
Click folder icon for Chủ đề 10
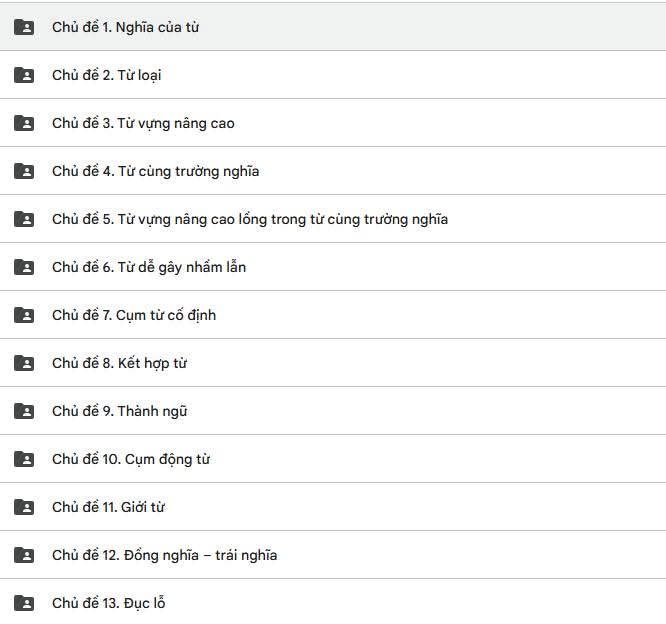[x=24, y=459]
